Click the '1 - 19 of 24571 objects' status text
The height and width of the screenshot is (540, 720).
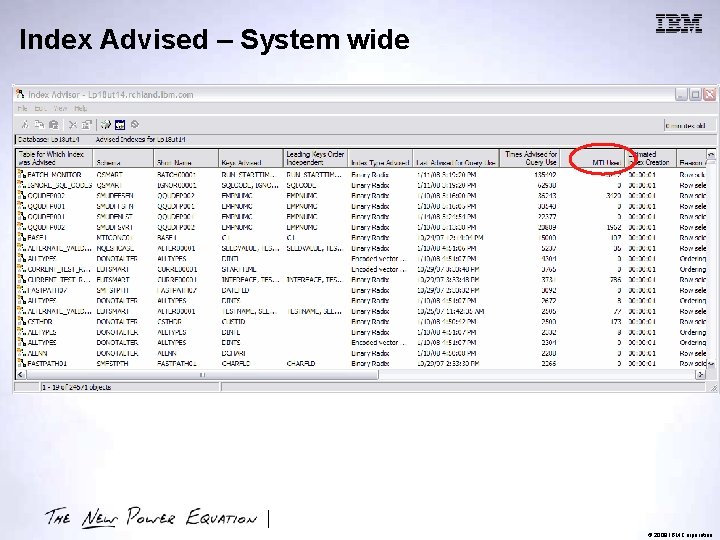pyautogui.click(x=76, y=387)
